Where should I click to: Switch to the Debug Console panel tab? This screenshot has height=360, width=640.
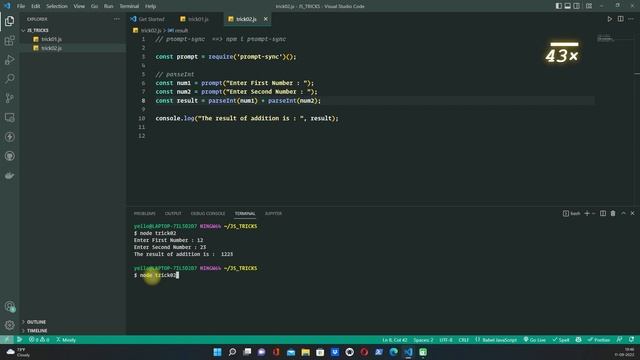[x=208, y=213]
